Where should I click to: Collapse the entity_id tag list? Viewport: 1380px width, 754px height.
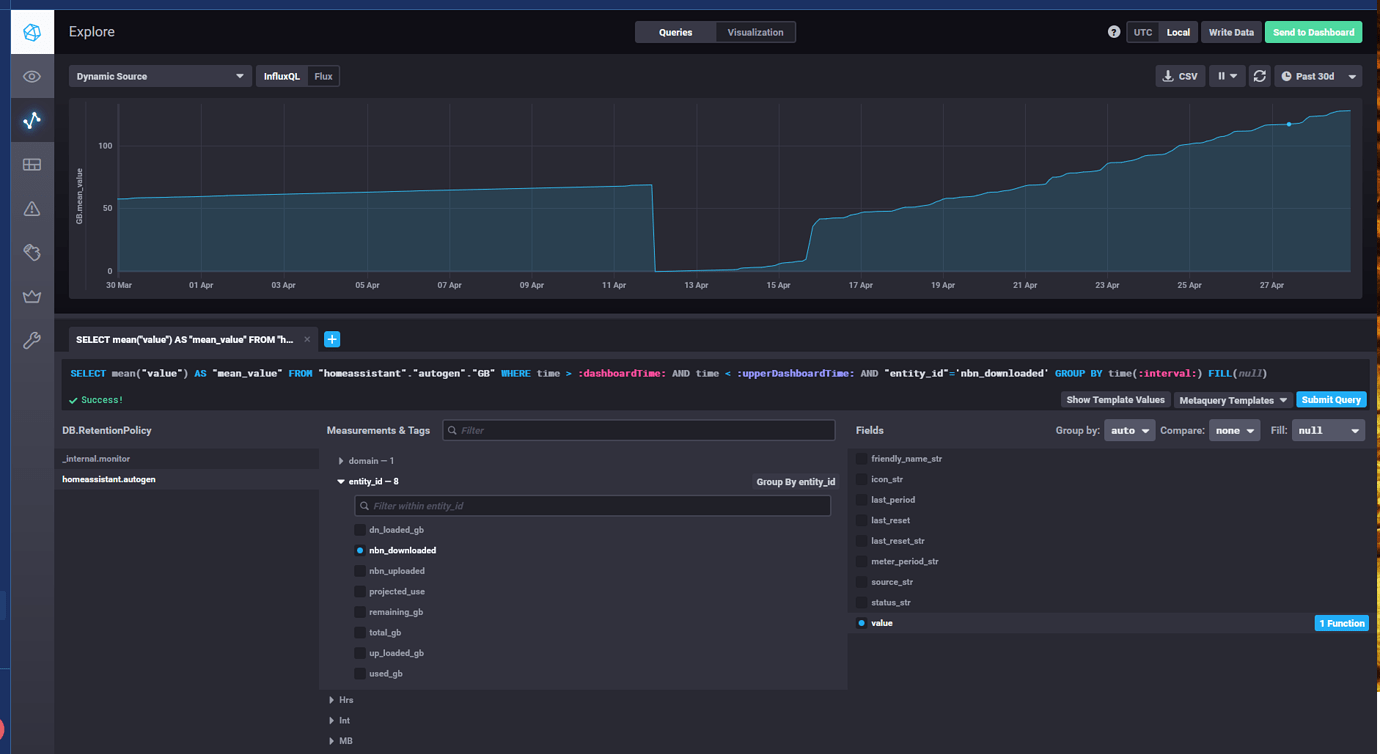tap(341, 481)
